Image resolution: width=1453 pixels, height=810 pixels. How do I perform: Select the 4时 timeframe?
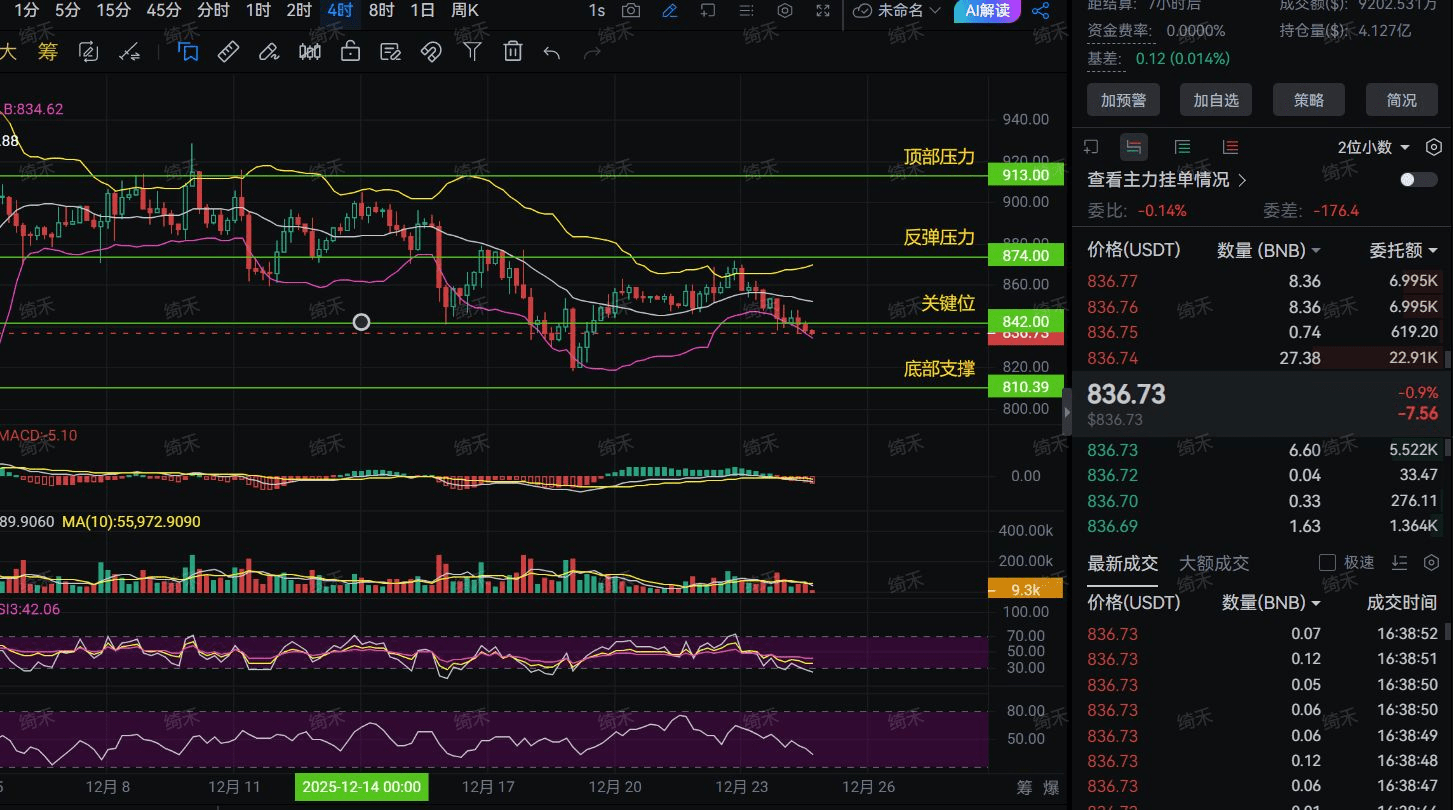340,11
